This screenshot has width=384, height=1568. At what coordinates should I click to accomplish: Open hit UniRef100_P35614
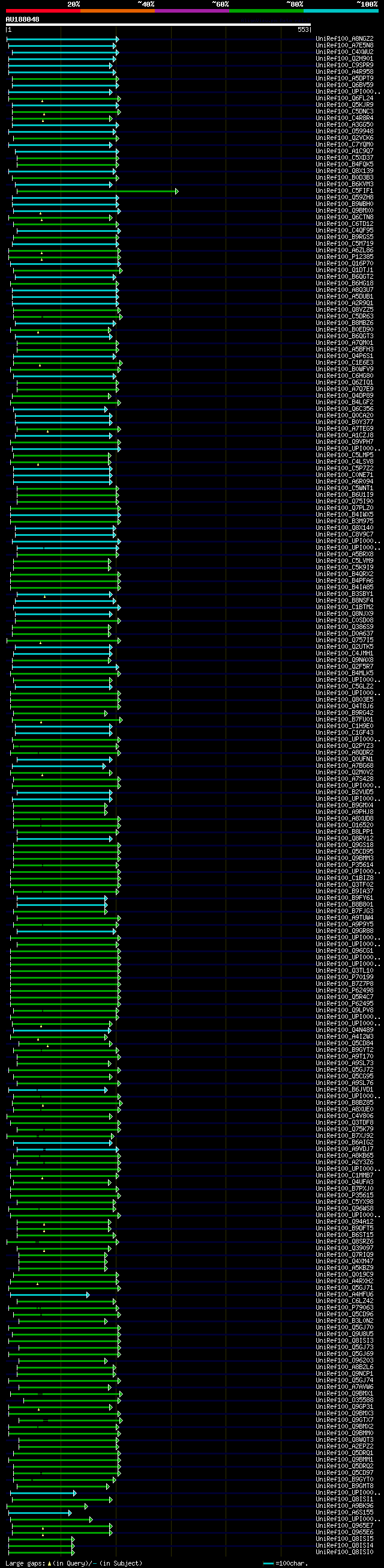pos(344,865)
